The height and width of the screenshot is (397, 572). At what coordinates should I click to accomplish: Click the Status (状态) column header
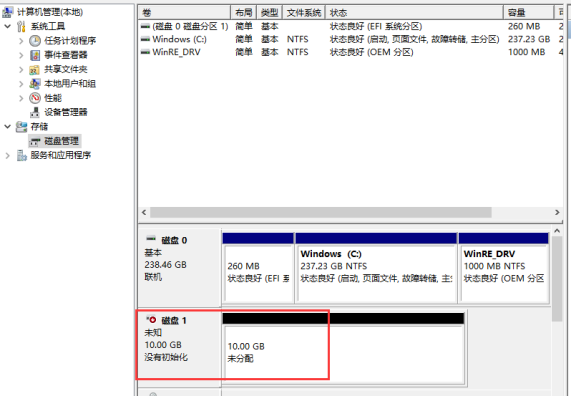[414, 13]
